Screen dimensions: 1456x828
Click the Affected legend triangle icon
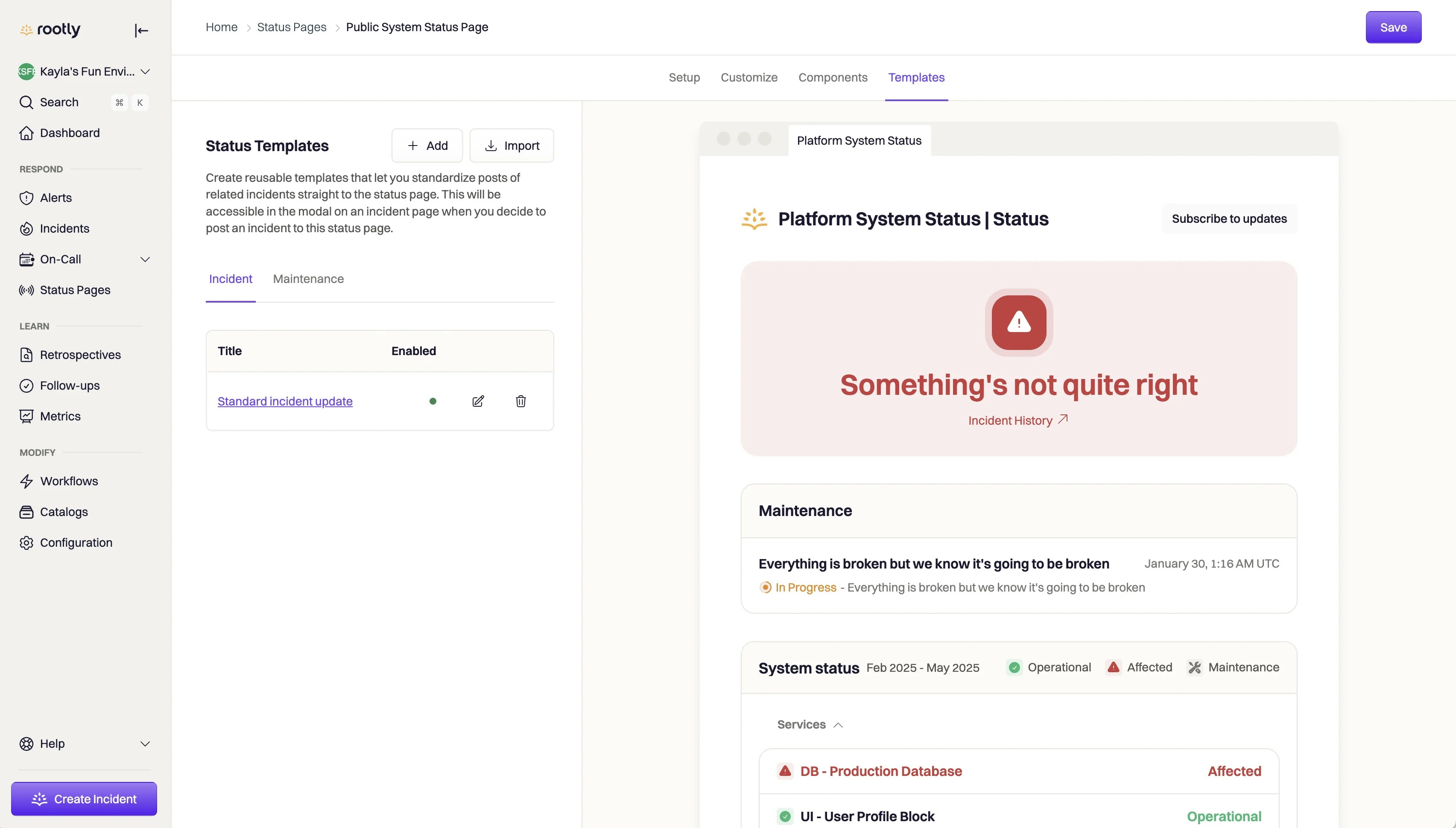[1113, 668]
